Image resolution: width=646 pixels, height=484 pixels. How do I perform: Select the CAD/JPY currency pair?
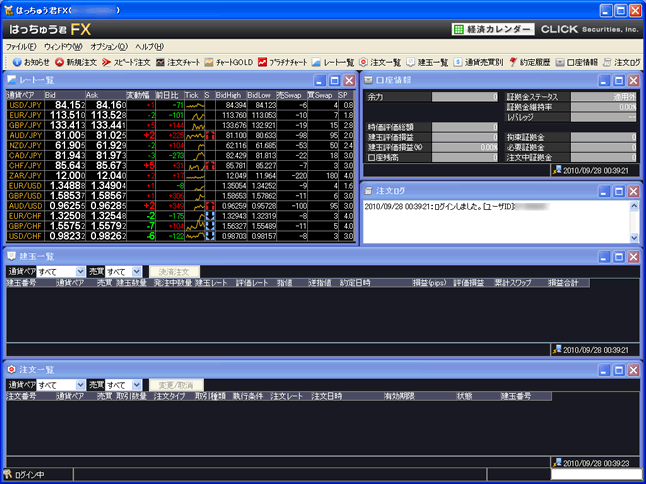(x=25, y=155)
